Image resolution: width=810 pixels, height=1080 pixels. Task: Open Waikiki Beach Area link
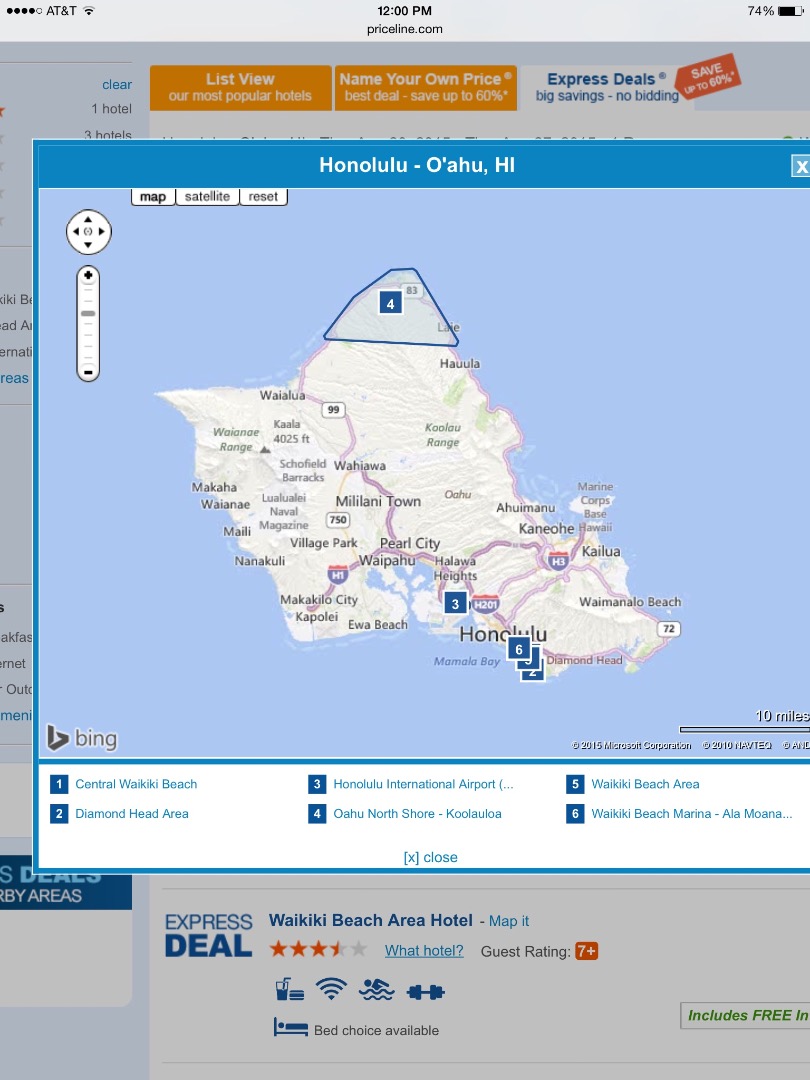coord(645,784)
